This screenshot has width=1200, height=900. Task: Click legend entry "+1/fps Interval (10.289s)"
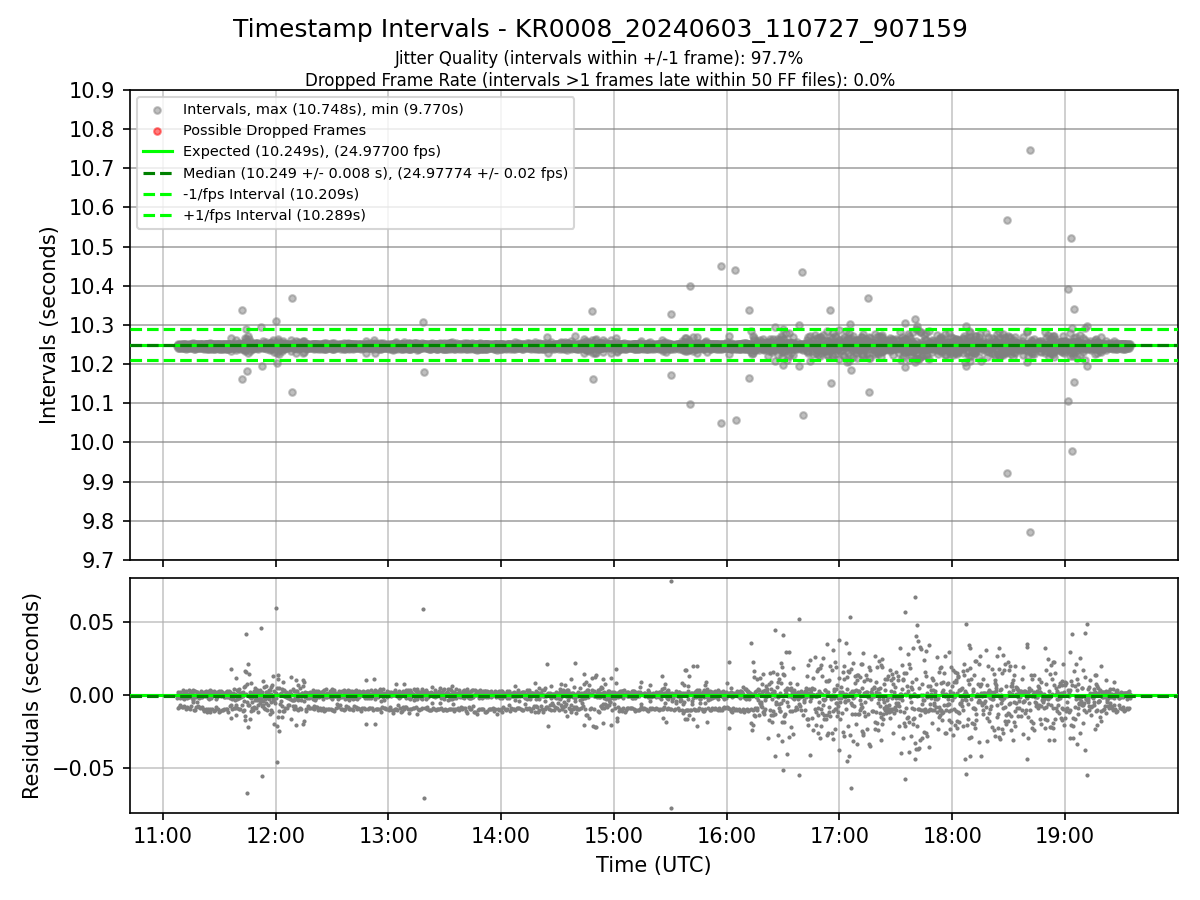click(x=274, y=215)
